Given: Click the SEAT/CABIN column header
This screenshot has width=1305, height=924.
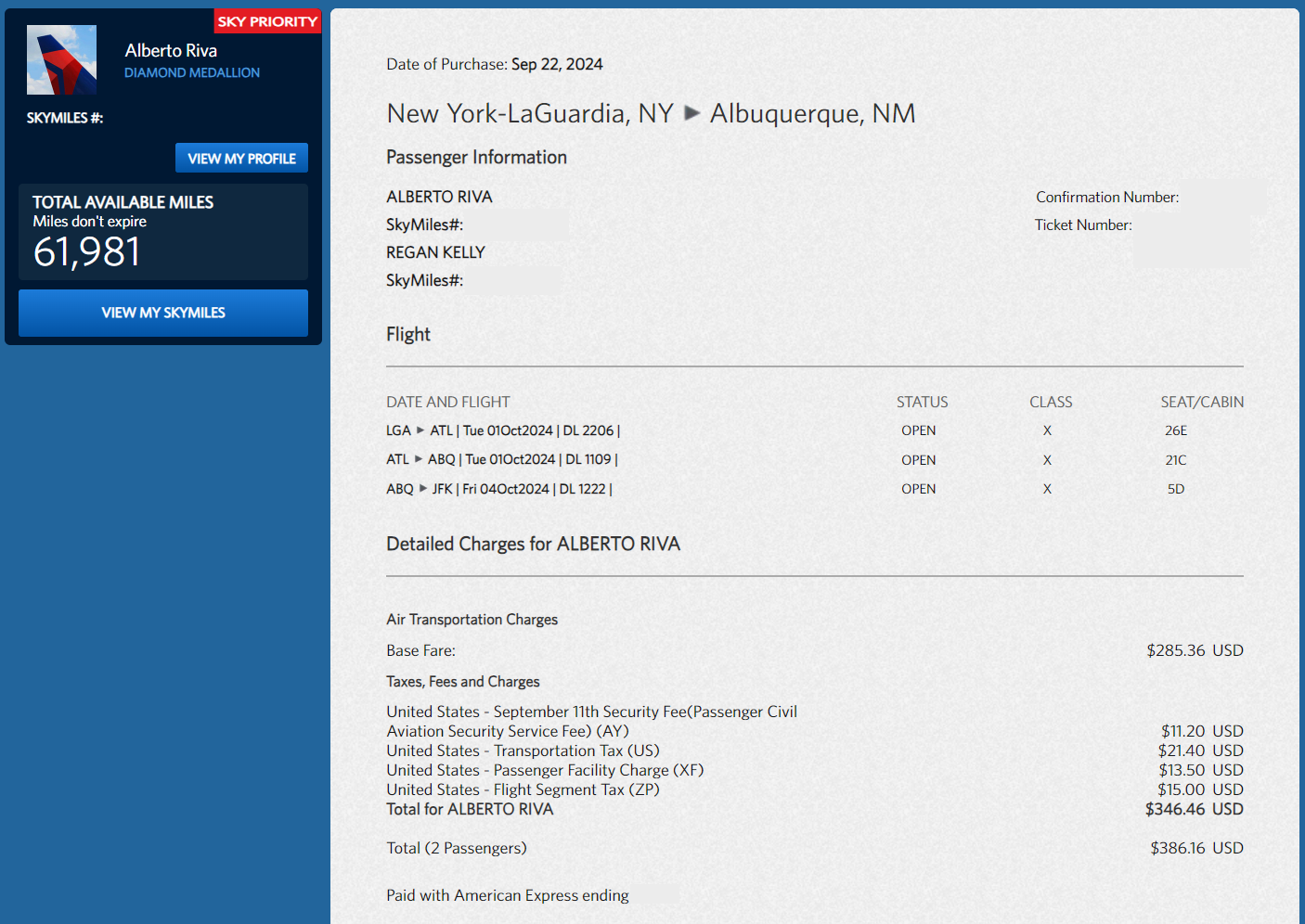Looking at the screenshot, I should (1202, 402).
